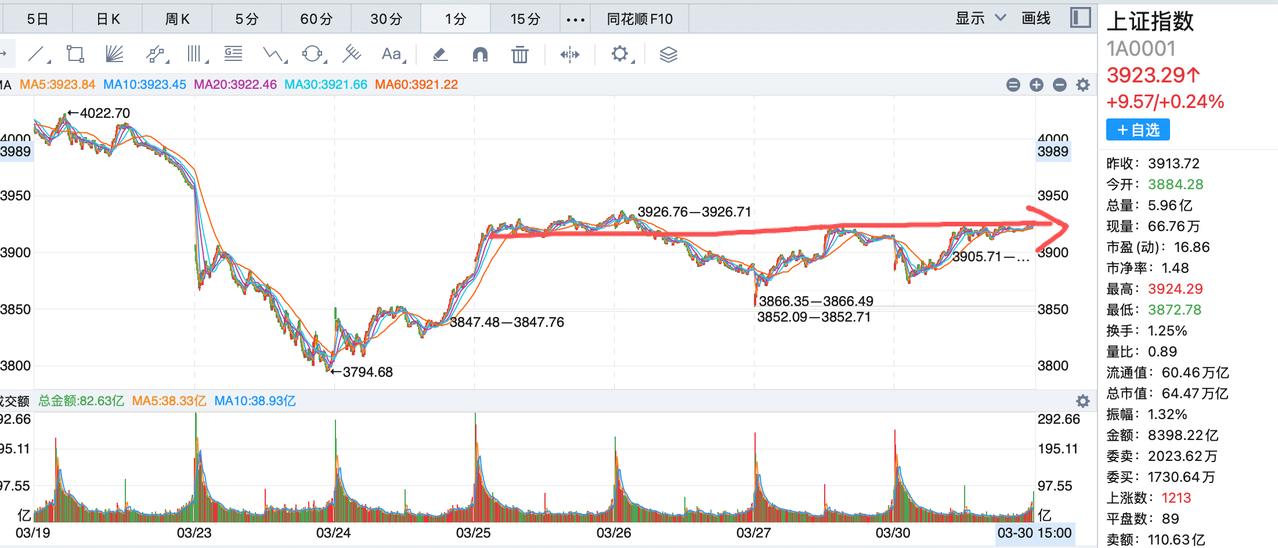Open the layers stack icon
Screen dimensions: 1278x548
(x=669, y=54)
